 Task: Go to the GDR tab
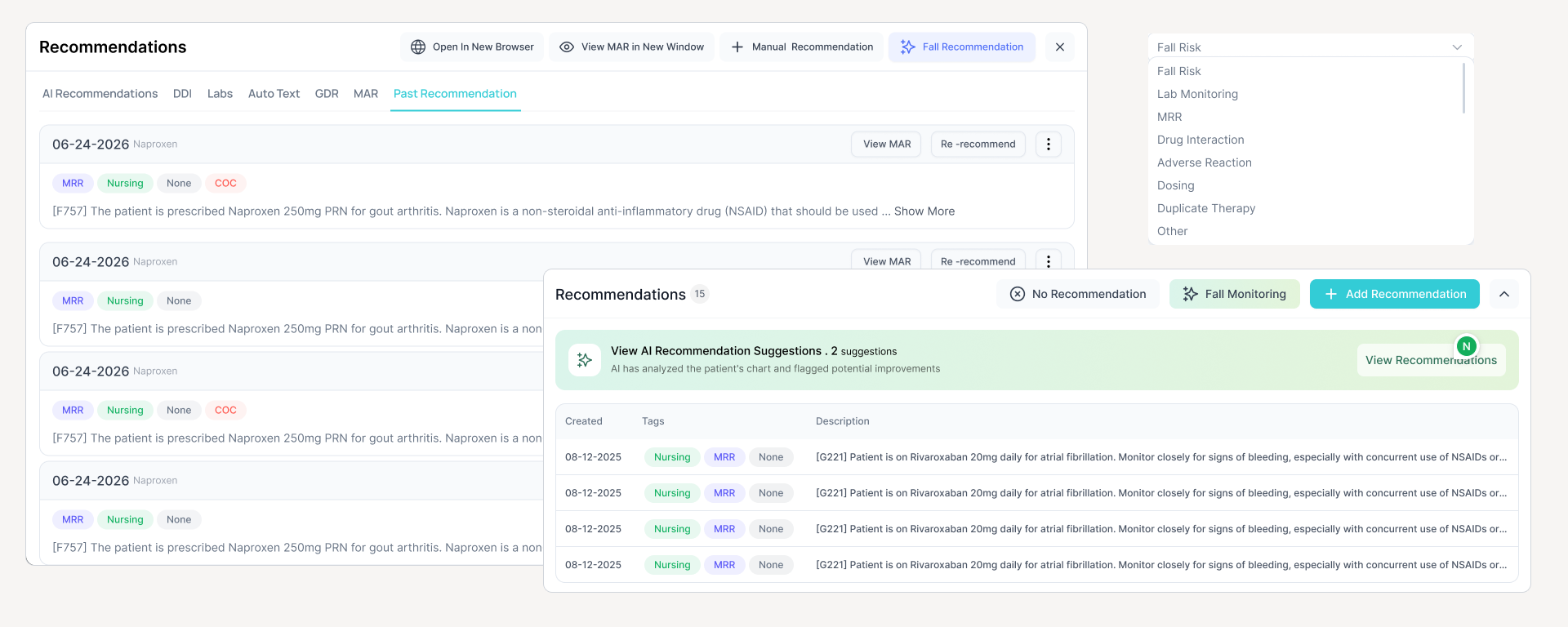(327, 94)
